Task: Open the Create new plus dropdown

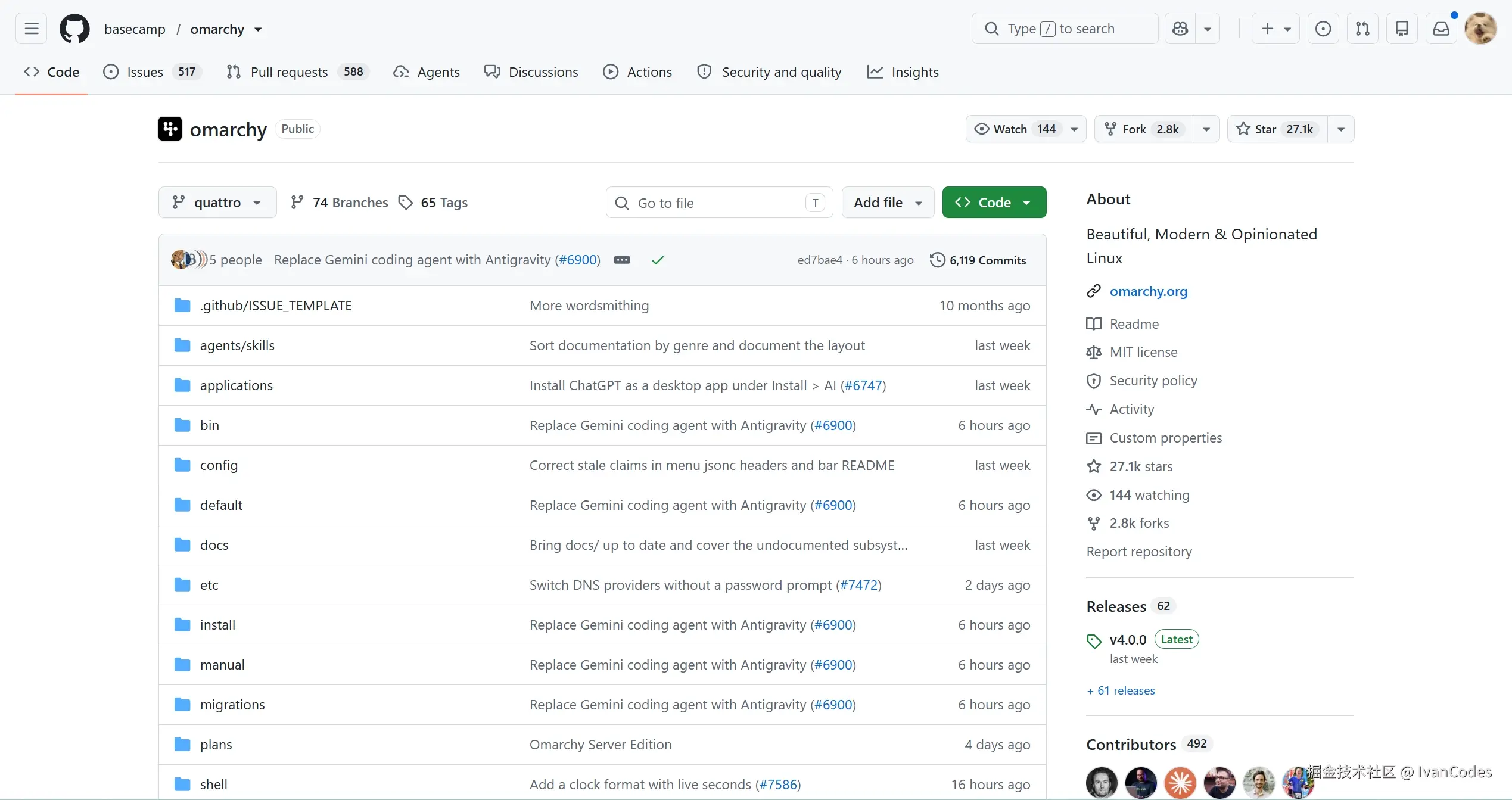Action: [1275, 29]
